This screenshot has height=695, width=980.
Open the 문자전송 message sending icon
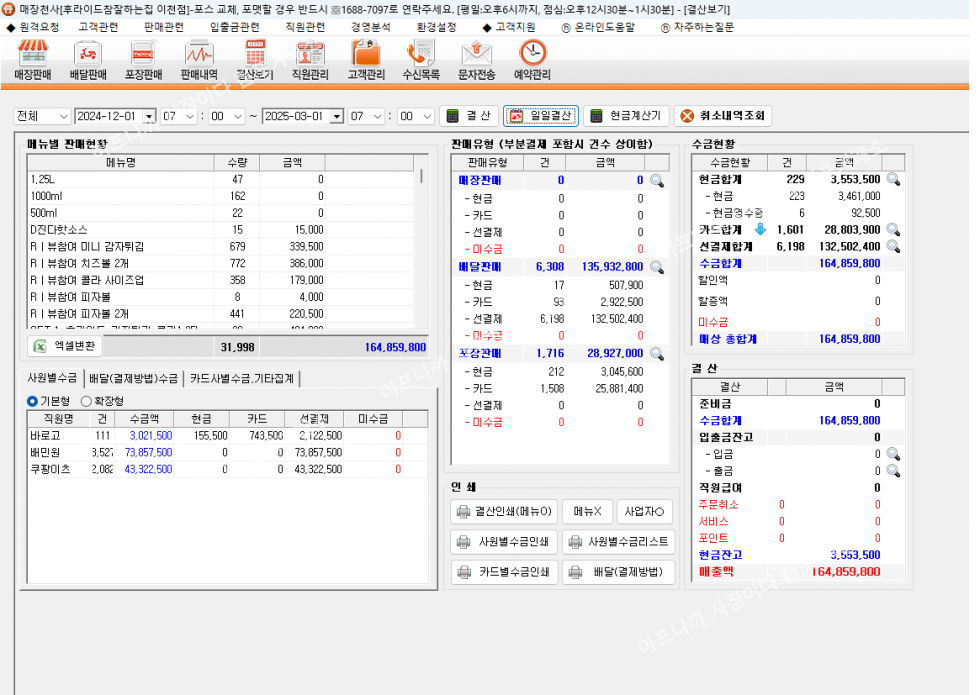477,60
